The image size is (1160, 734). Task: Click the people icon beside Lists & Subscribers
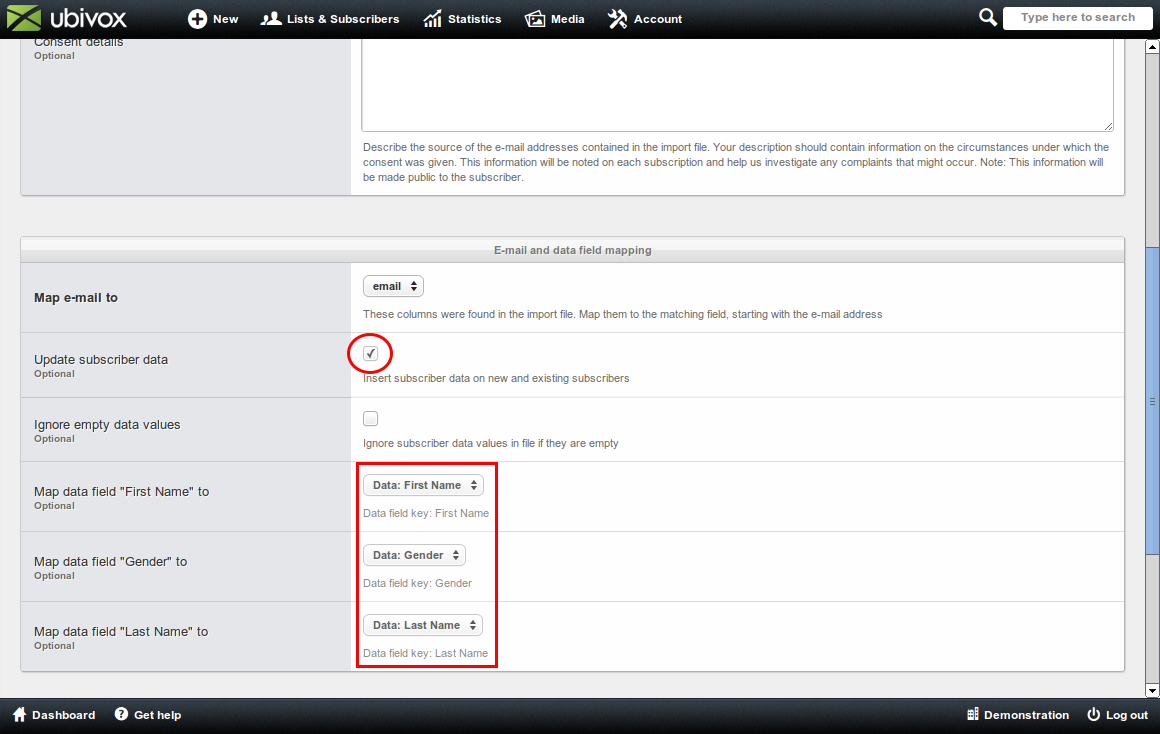[271, 18]
